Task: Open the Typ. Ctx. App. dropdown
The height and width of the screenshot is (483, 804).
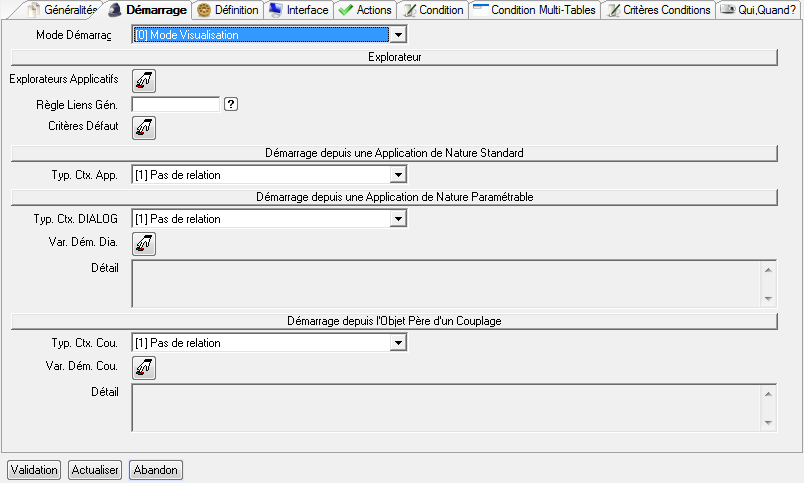Action: pyautogui.click(x=398, y=175)
